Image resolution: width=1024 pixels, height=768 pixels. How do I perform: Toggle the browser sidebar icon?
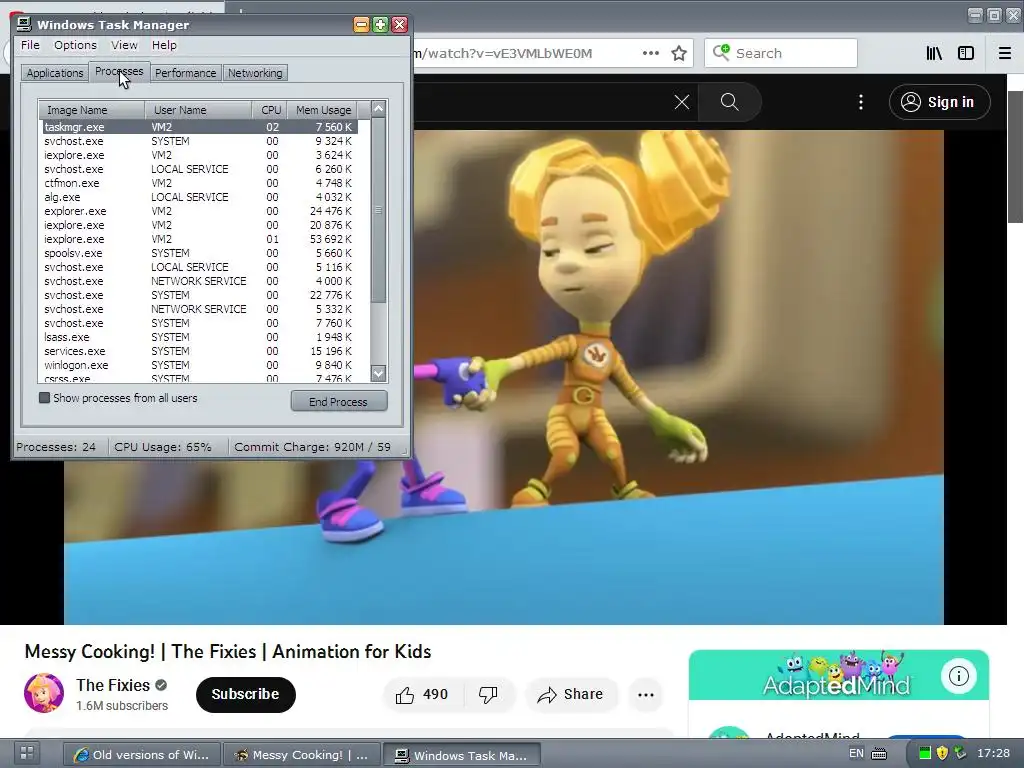point(966,54)
